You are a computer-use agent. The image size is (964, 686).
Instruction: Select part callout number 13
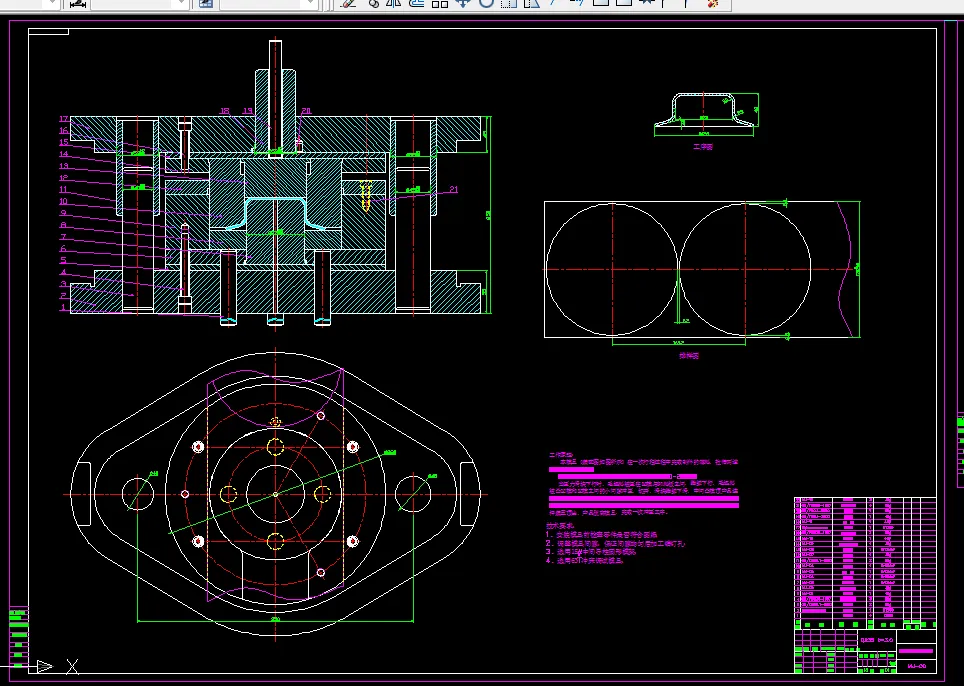[x=63, y=167]
